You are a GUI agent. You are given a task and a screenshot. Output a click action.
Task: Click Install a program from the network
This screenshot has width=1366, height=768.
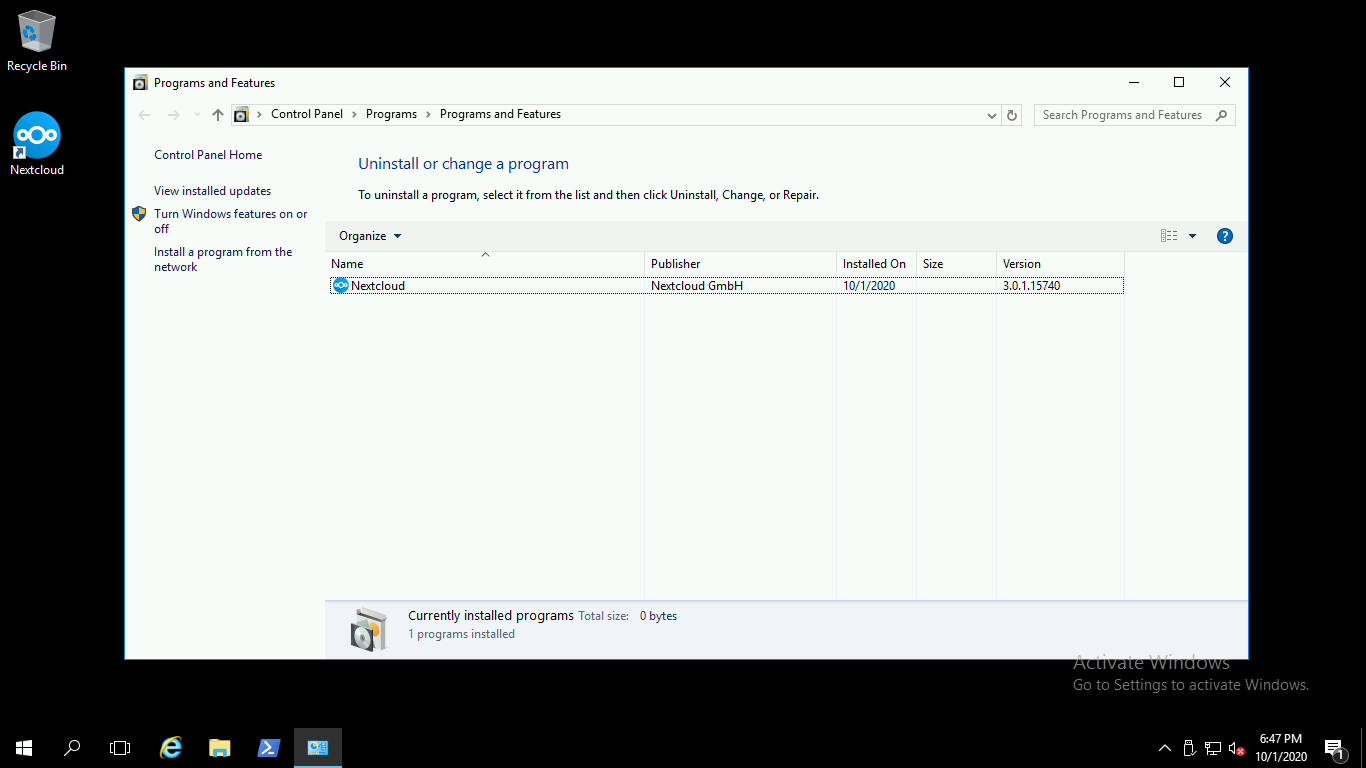pos(223,259)
